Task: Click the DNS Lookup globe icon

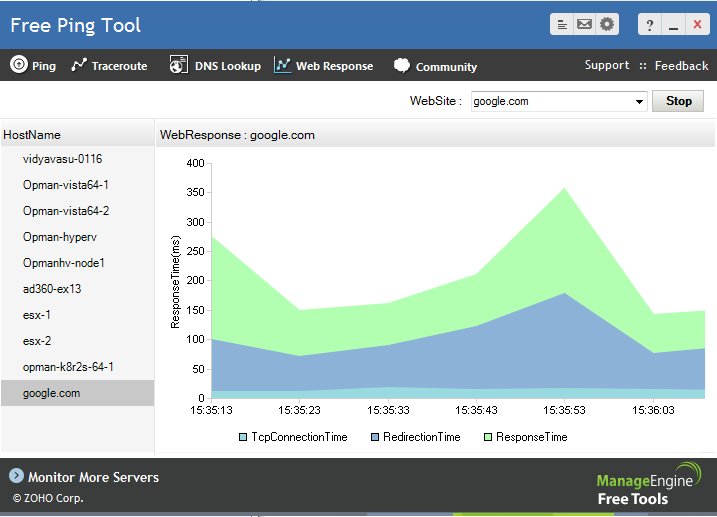Action: pos(178,64)
